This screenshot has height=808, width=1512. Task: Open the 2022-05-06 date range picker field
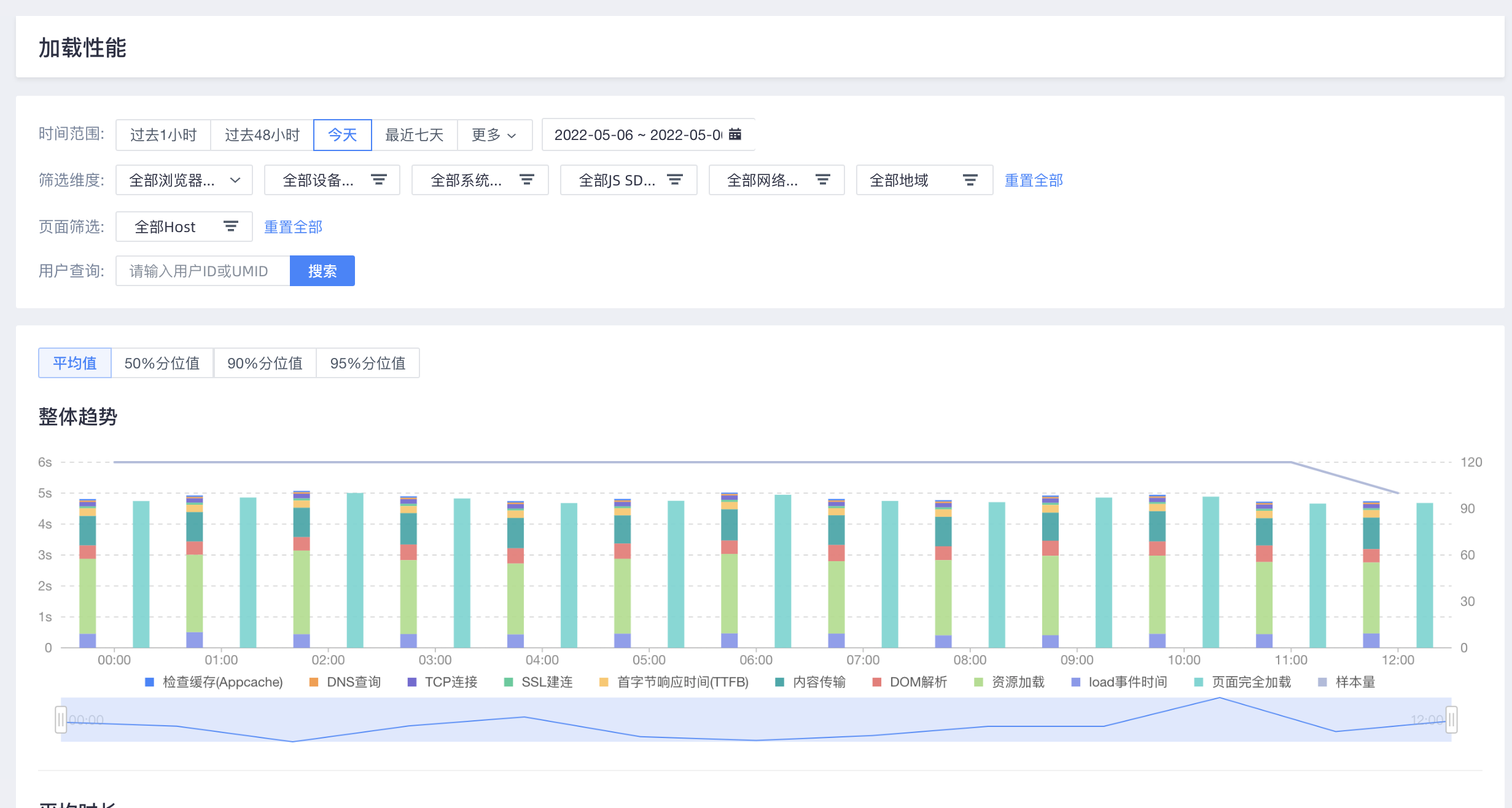(649, 134)
